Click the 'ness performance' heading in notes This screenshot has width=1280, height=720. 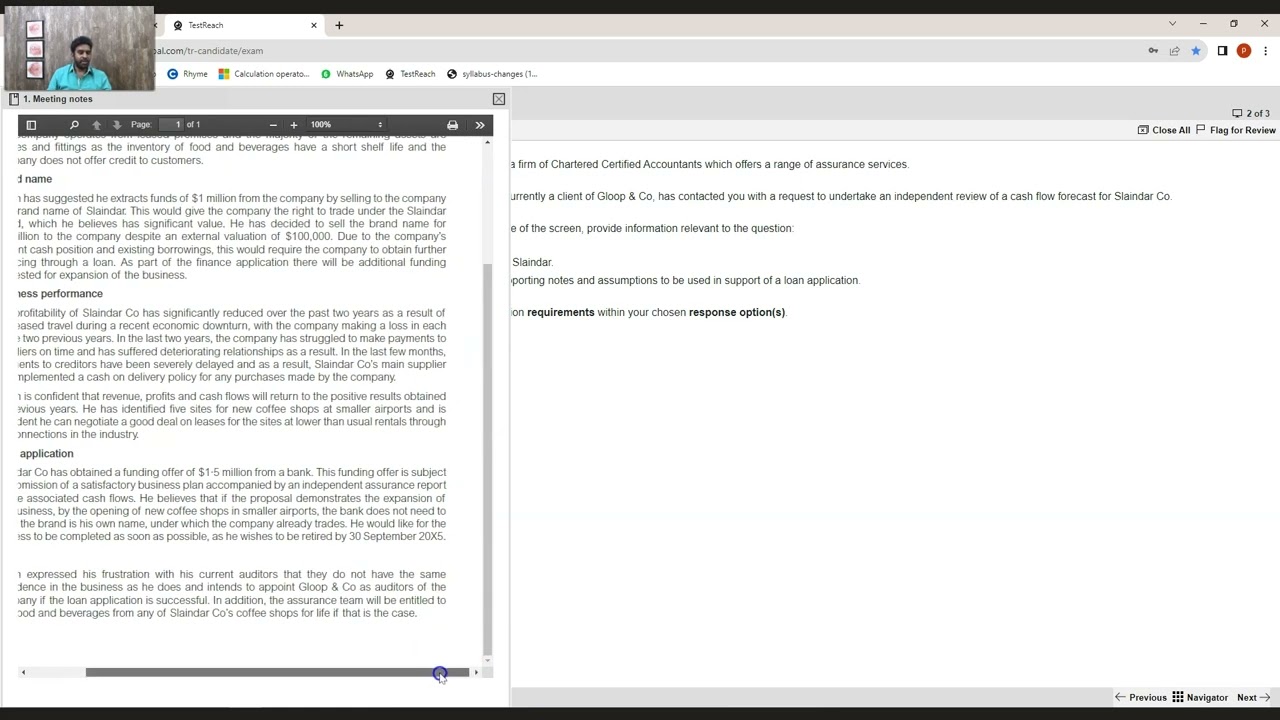(x=60, y=294)
